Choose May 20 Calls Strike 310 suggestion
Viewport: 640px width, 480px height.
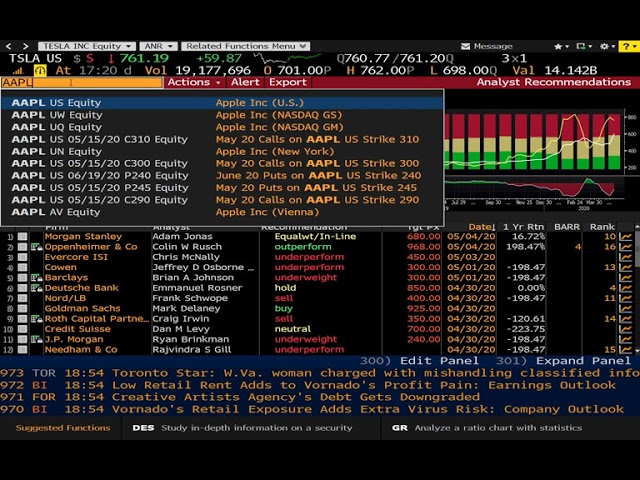tap(222, 139)
